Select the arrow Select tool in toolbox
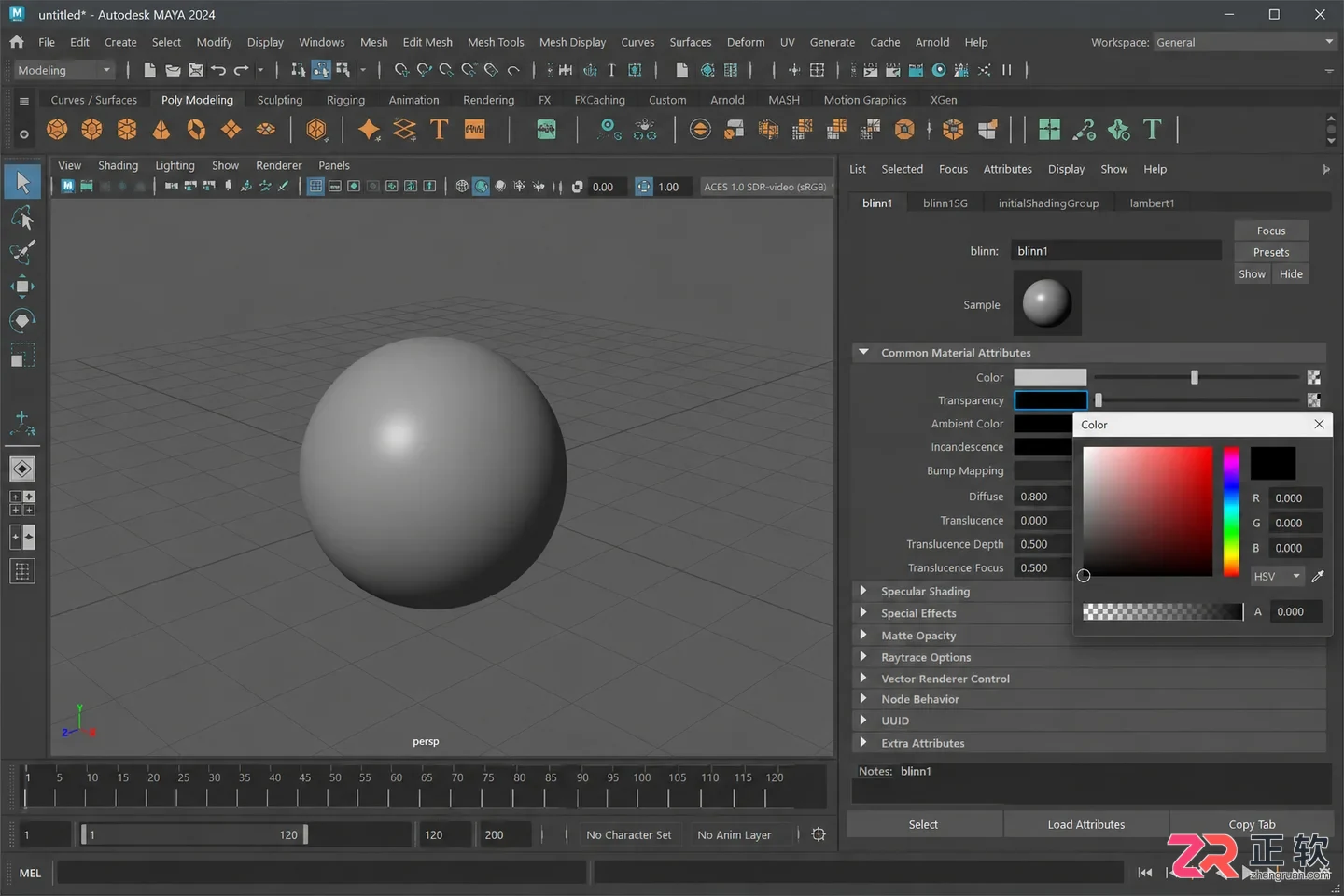Image resolution: width=1344 pixels, height=896 pixels. click(x=22, y=182)
